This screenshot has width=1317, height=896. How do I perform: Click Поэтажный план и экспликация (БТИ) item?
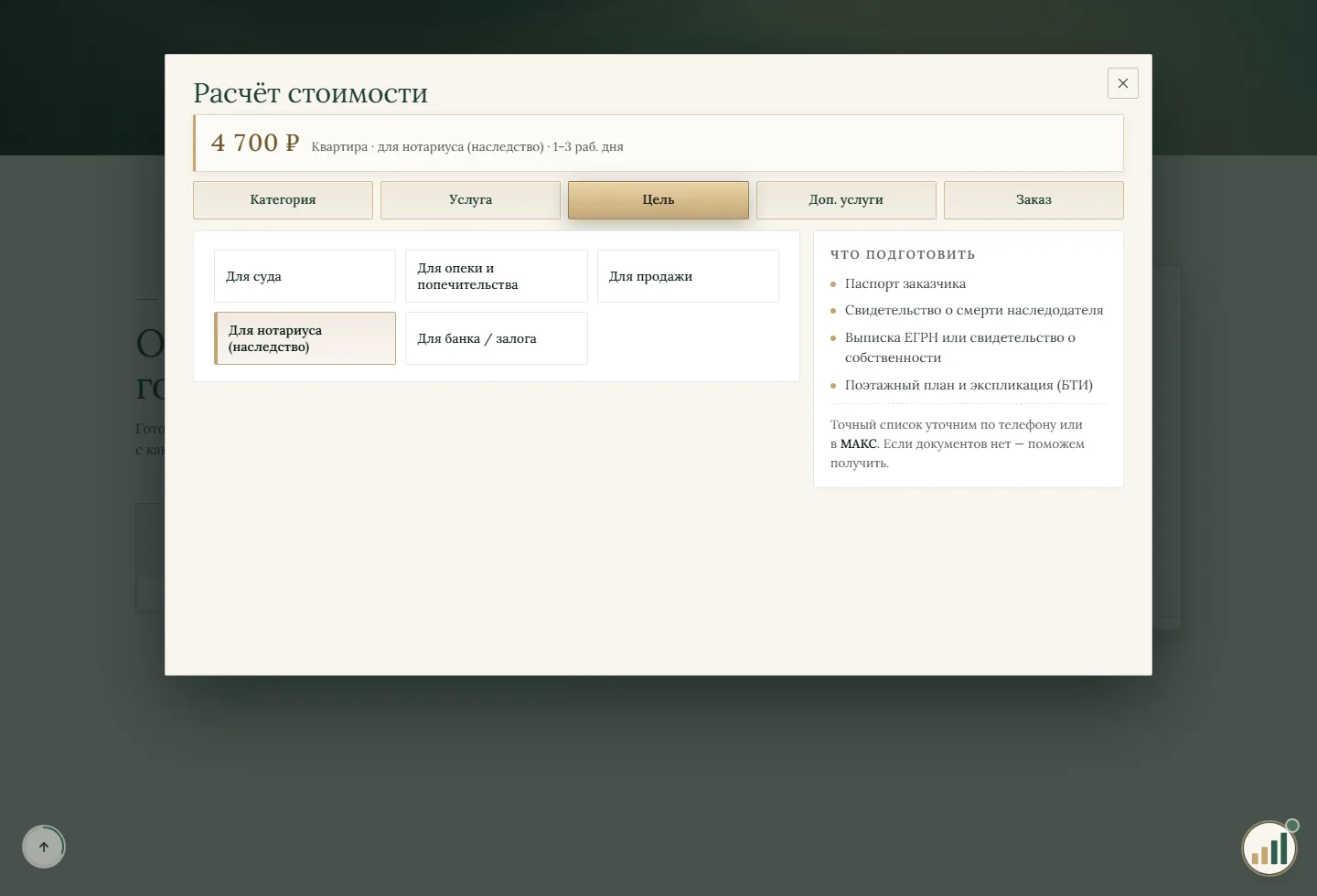[x=969, y=386]
